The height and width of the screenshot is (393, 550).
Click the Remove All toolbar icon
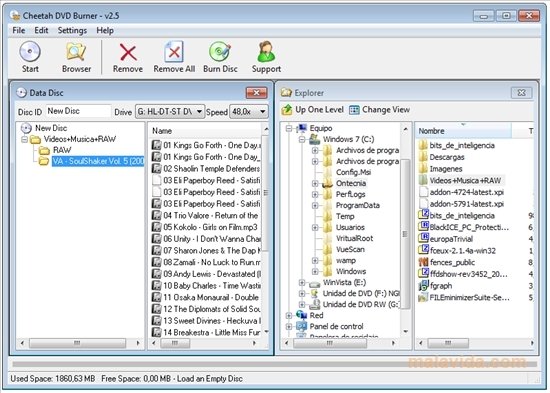174,52
